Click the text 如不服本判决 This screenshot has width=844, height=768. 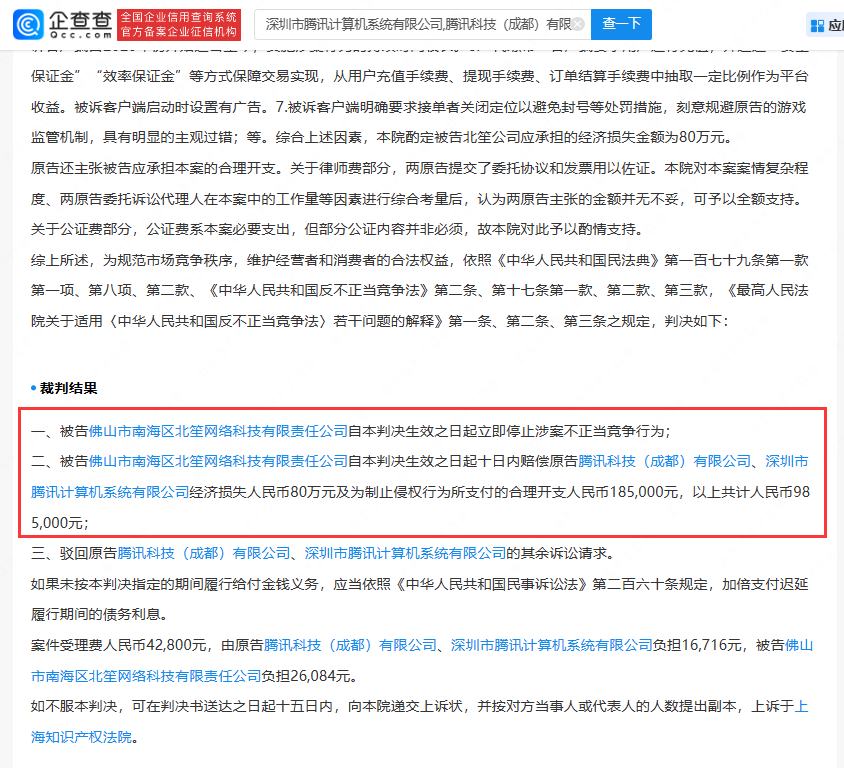74,706
